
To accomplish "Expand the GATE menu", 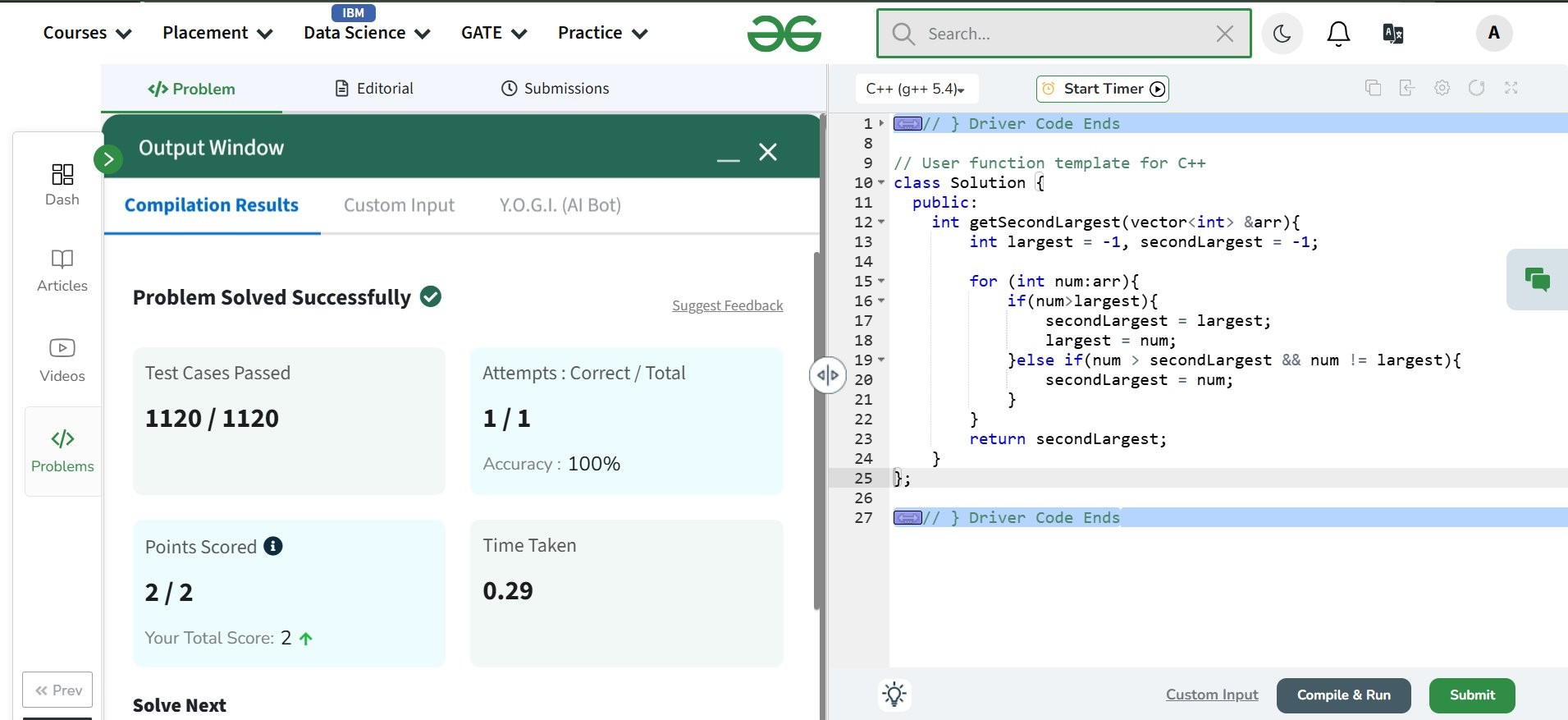I will (494, 33).
